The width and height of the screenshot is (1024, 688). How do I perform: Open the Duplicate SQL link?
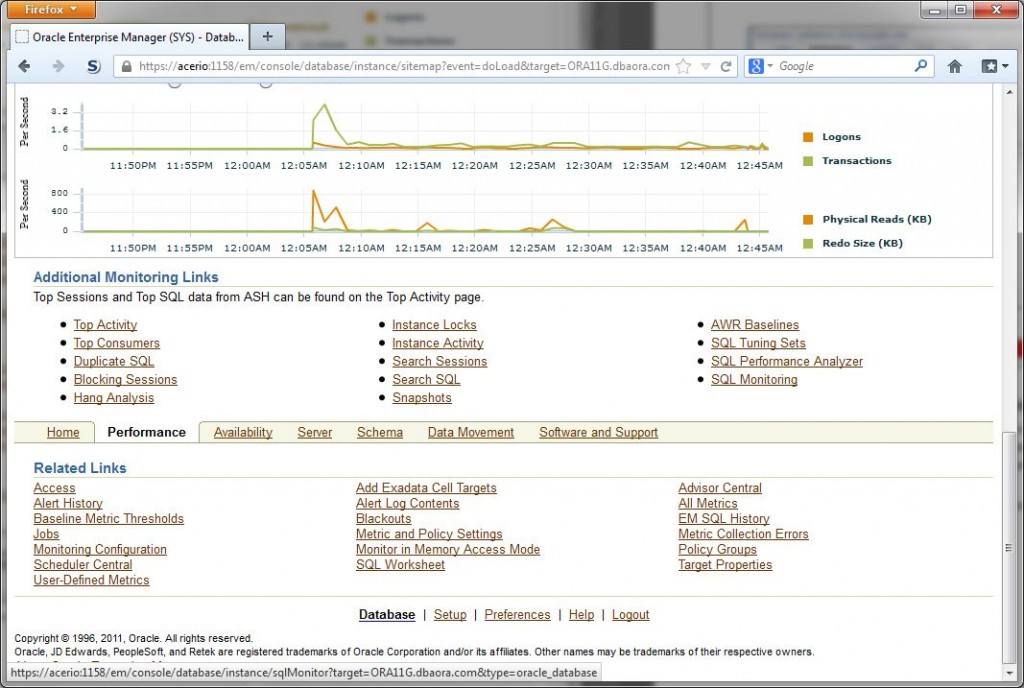(x=114, y=361)
